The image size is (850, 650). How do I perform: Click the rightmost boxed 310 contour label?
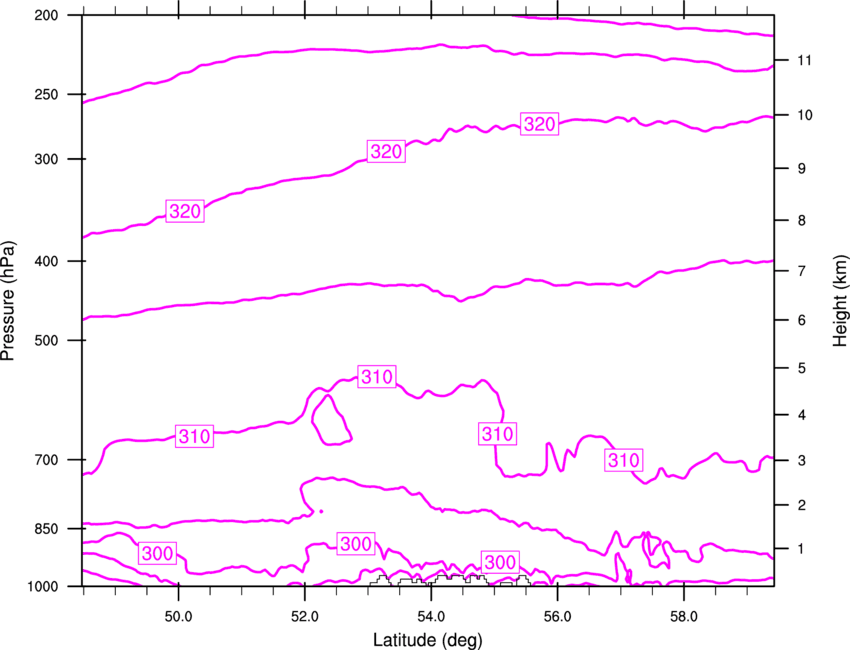tap(624, 460)
